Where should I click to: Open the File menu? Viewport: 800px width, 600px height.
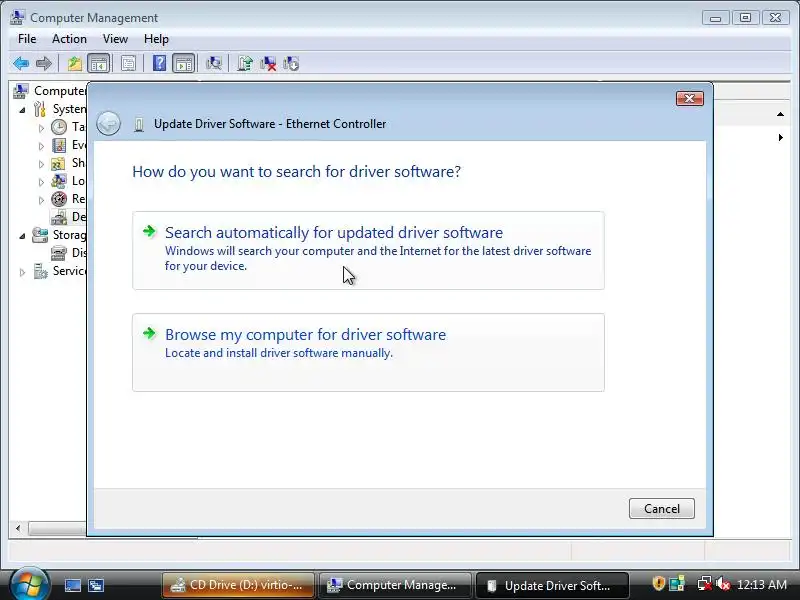click(x=27, y=39)
